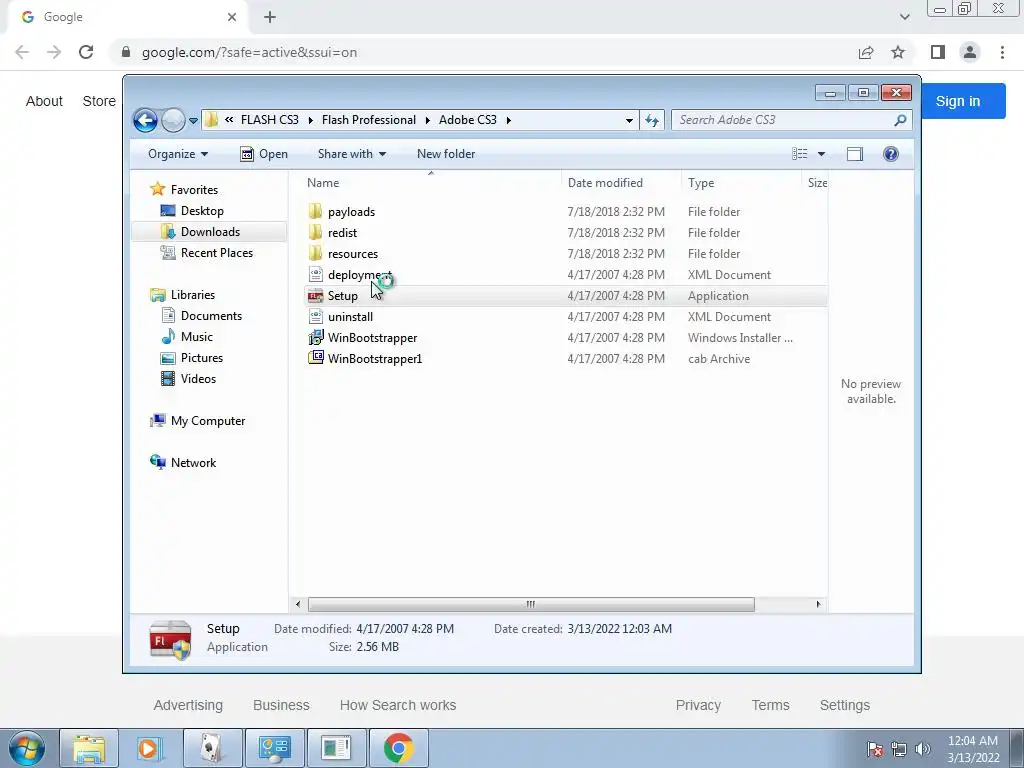Click the Favorites star in sidebar

click(157, 189)
